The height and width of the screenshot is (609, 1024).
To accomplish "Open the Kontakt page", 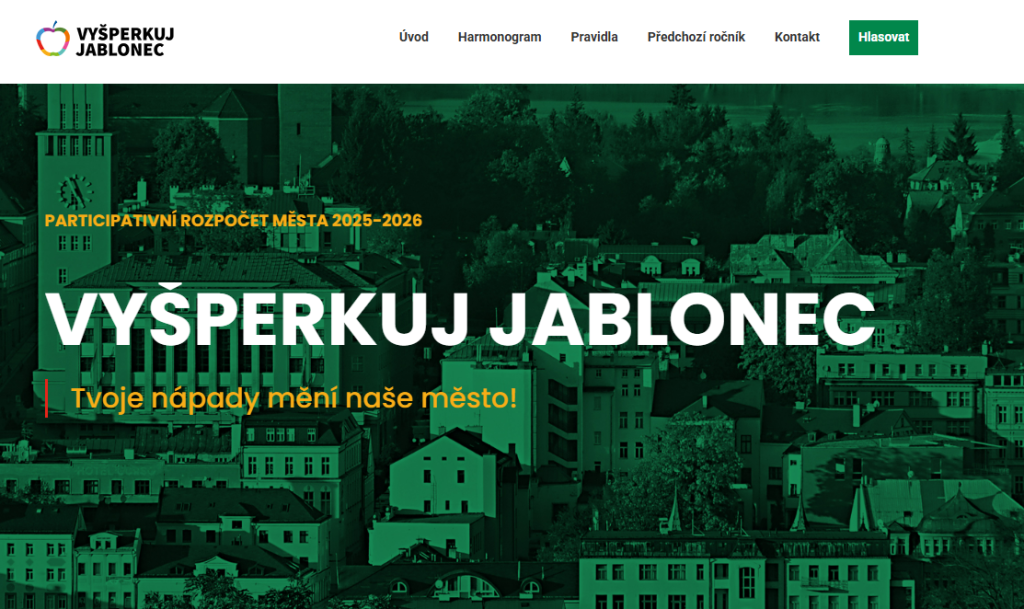I will coord(797,37).
